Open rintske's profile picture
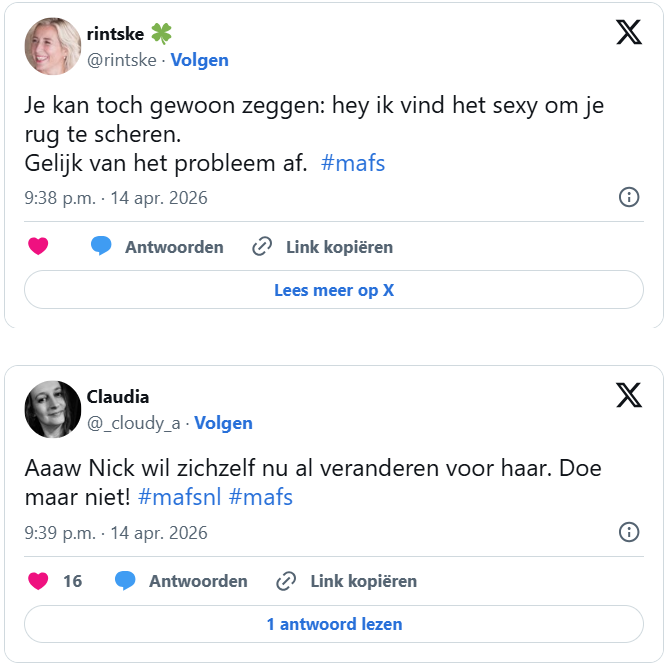 point(52,46)
